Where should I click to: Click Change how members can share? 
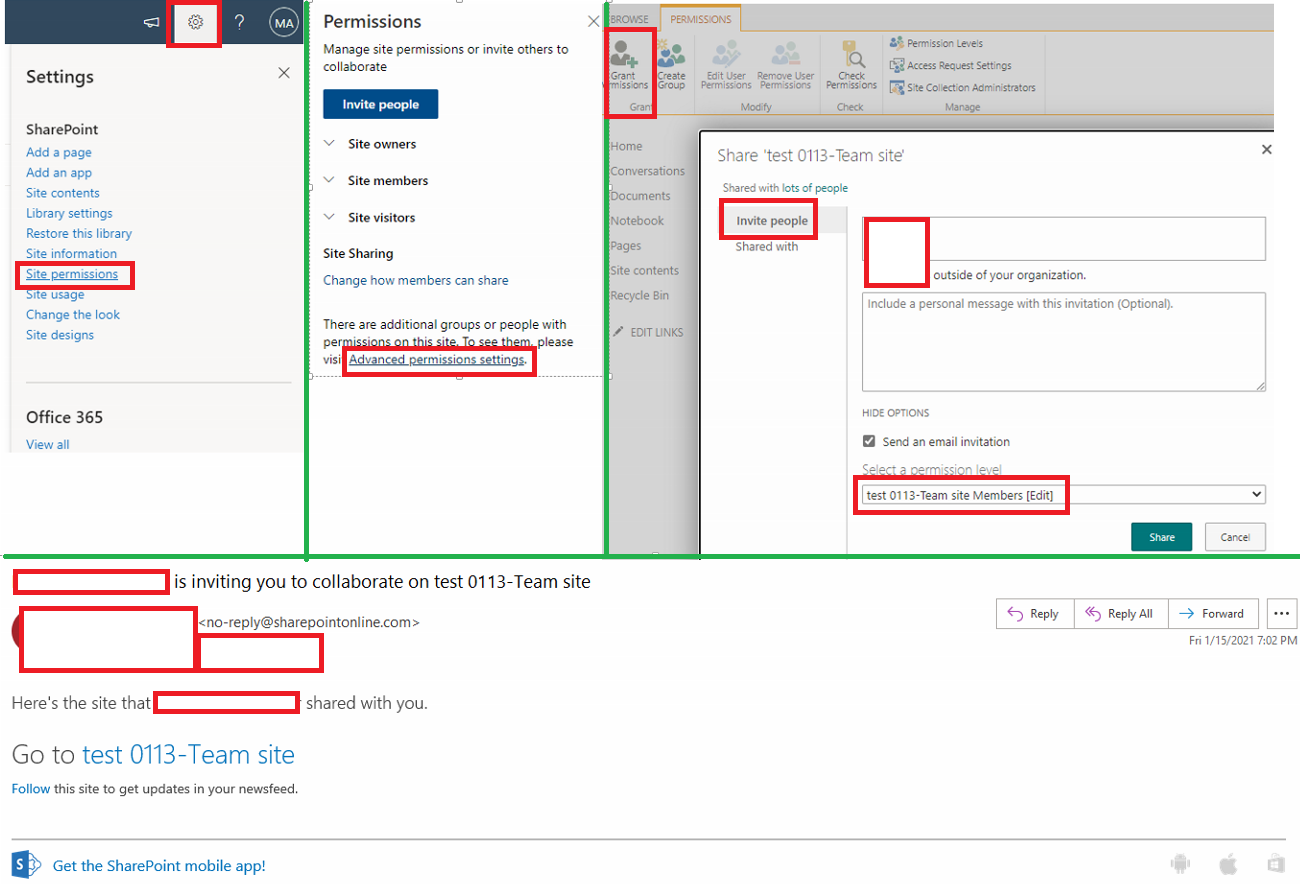pyautogui.click(x=416, y=280)
